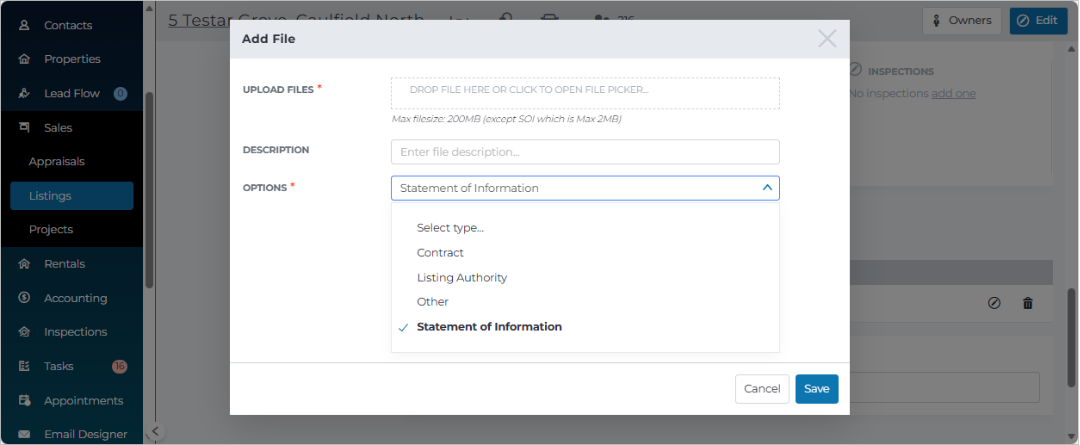Choose Other from the options list
The height and width of the screenshot is (445, 1080).
(433, 302)
